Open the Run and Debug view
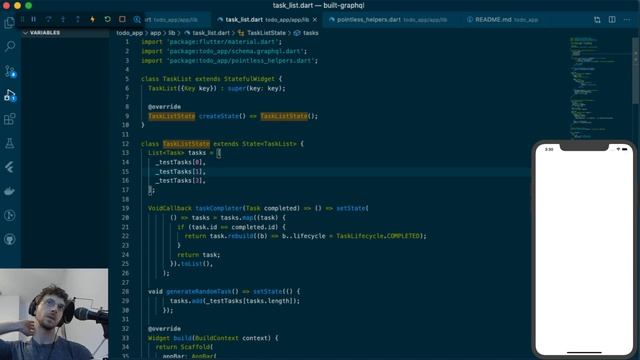The height and width of the screenshot is (360, 640). [9, 96]
